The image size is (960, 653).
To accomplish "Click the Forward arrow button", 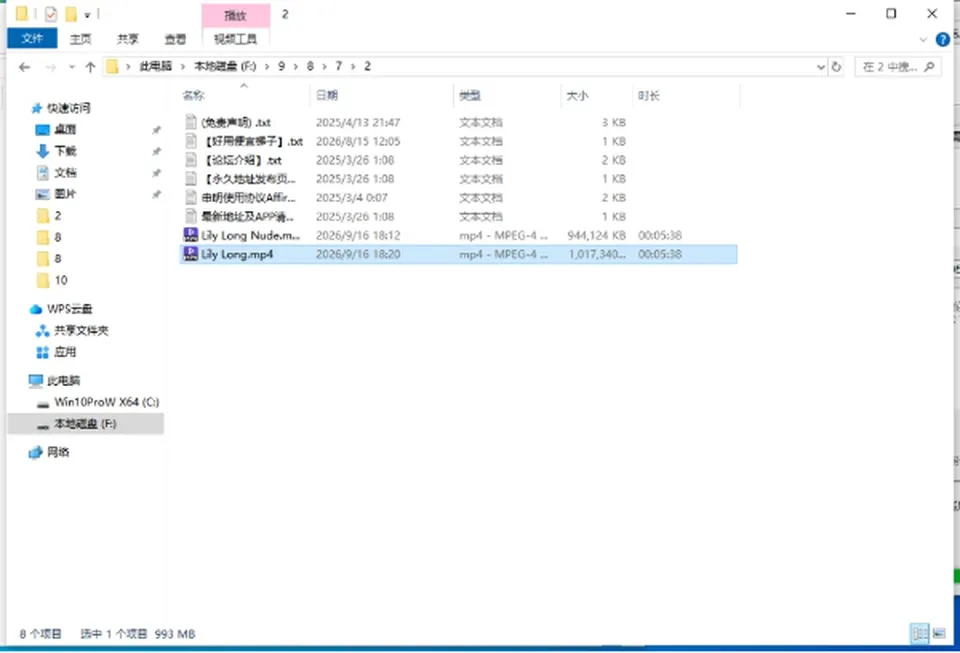I will (51, 67).
